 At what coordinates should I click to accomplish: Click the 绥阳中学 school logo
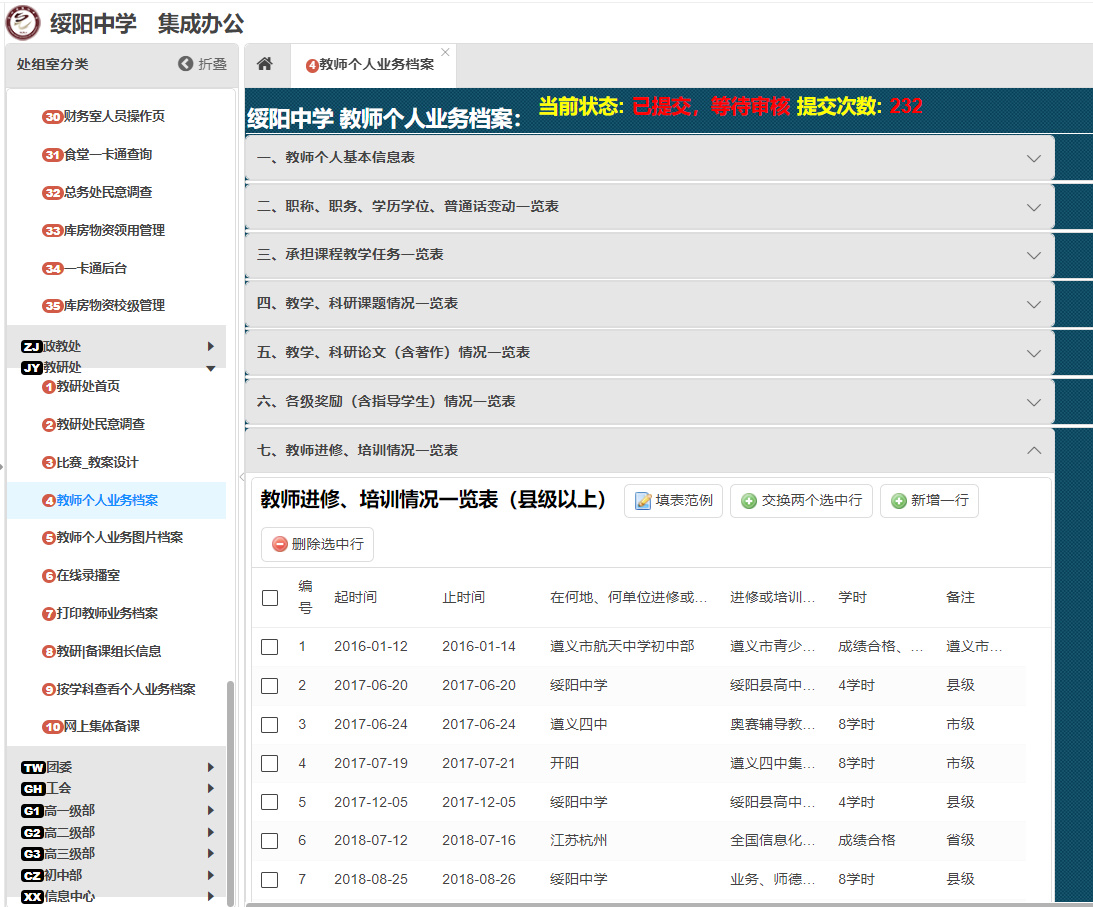pos(22,22)
